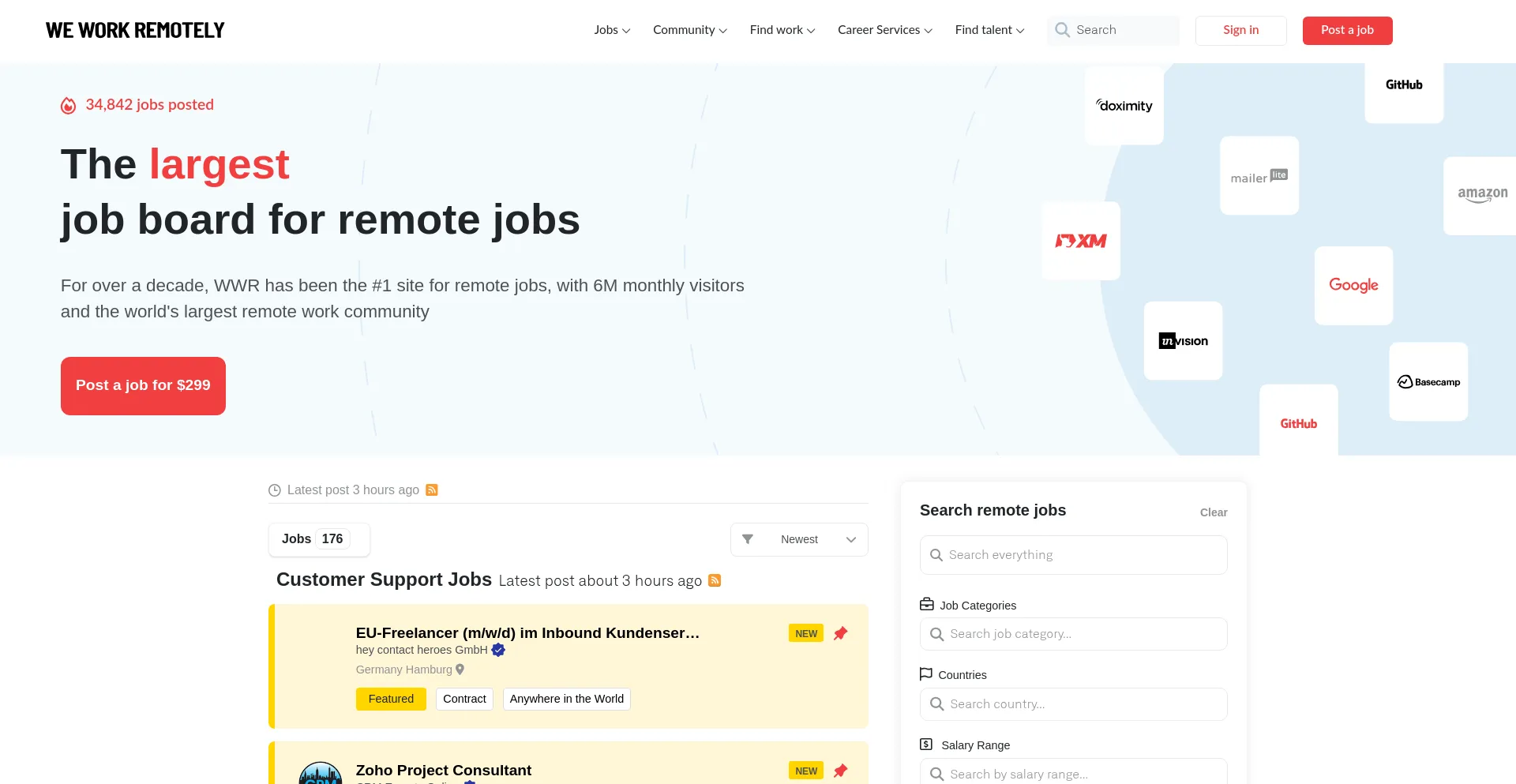Click the verified badge next to hey contact heroes GmbH
This screenshot has width=1516, height=784.
tap(498, 650)
